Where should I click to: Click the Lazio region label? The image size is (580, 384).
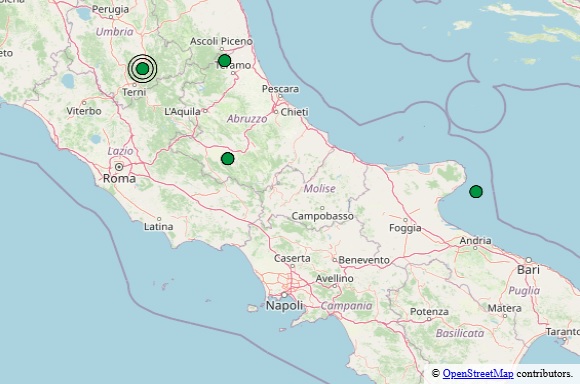120,151
